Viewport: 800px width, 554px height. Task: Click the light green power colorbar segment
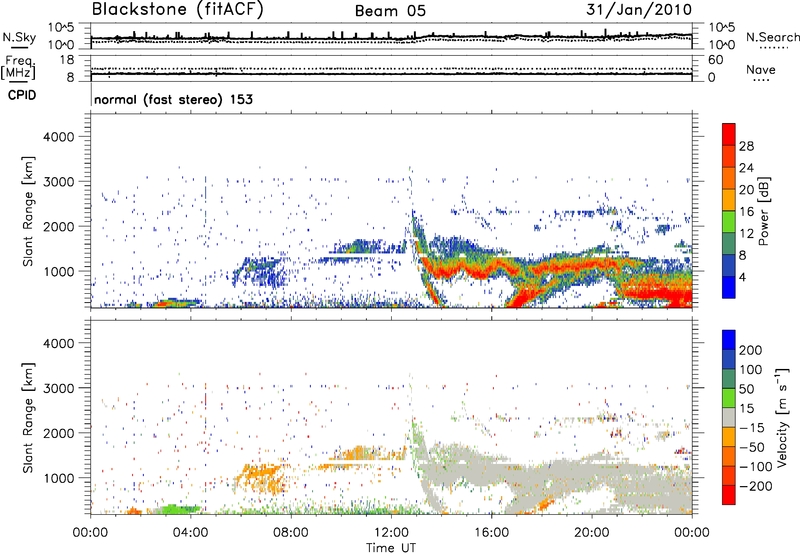tap(729, 221)
